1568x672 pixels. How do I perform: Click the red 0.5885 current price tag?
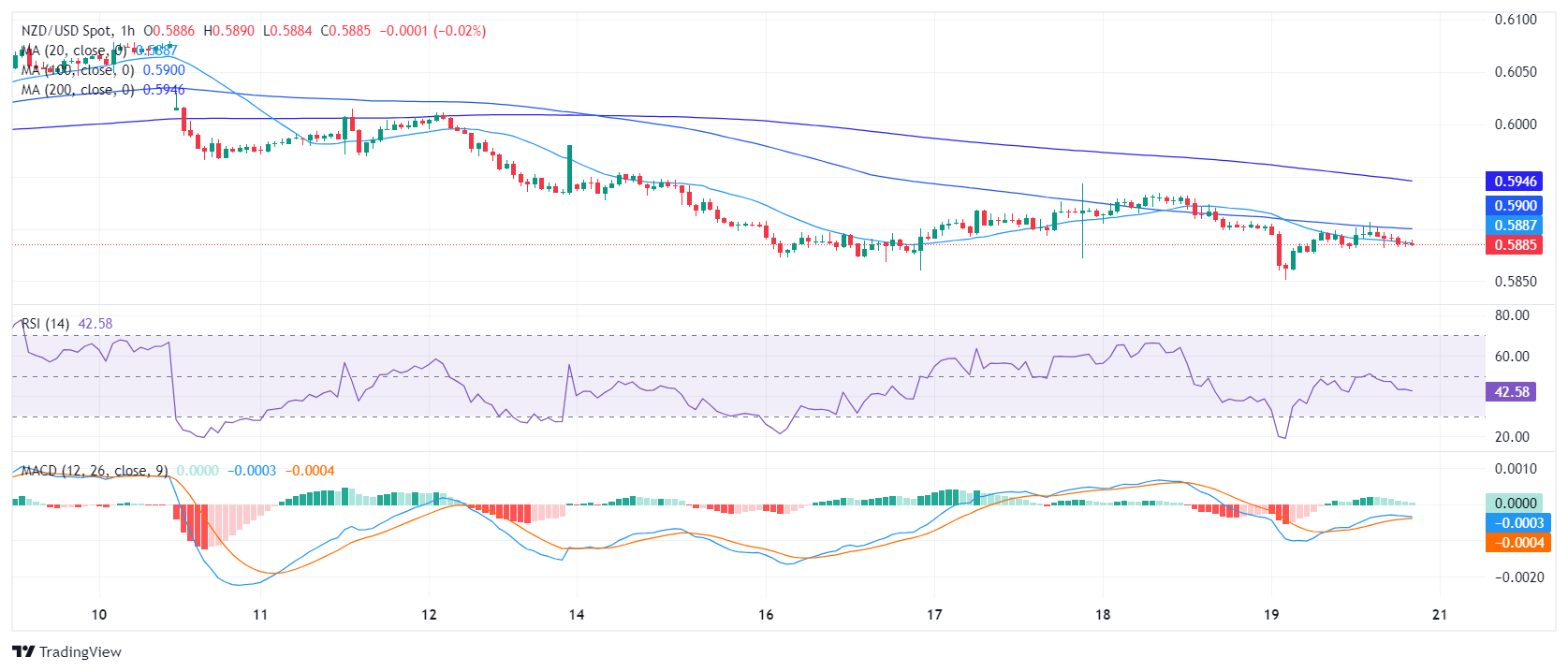point(1515,245)
